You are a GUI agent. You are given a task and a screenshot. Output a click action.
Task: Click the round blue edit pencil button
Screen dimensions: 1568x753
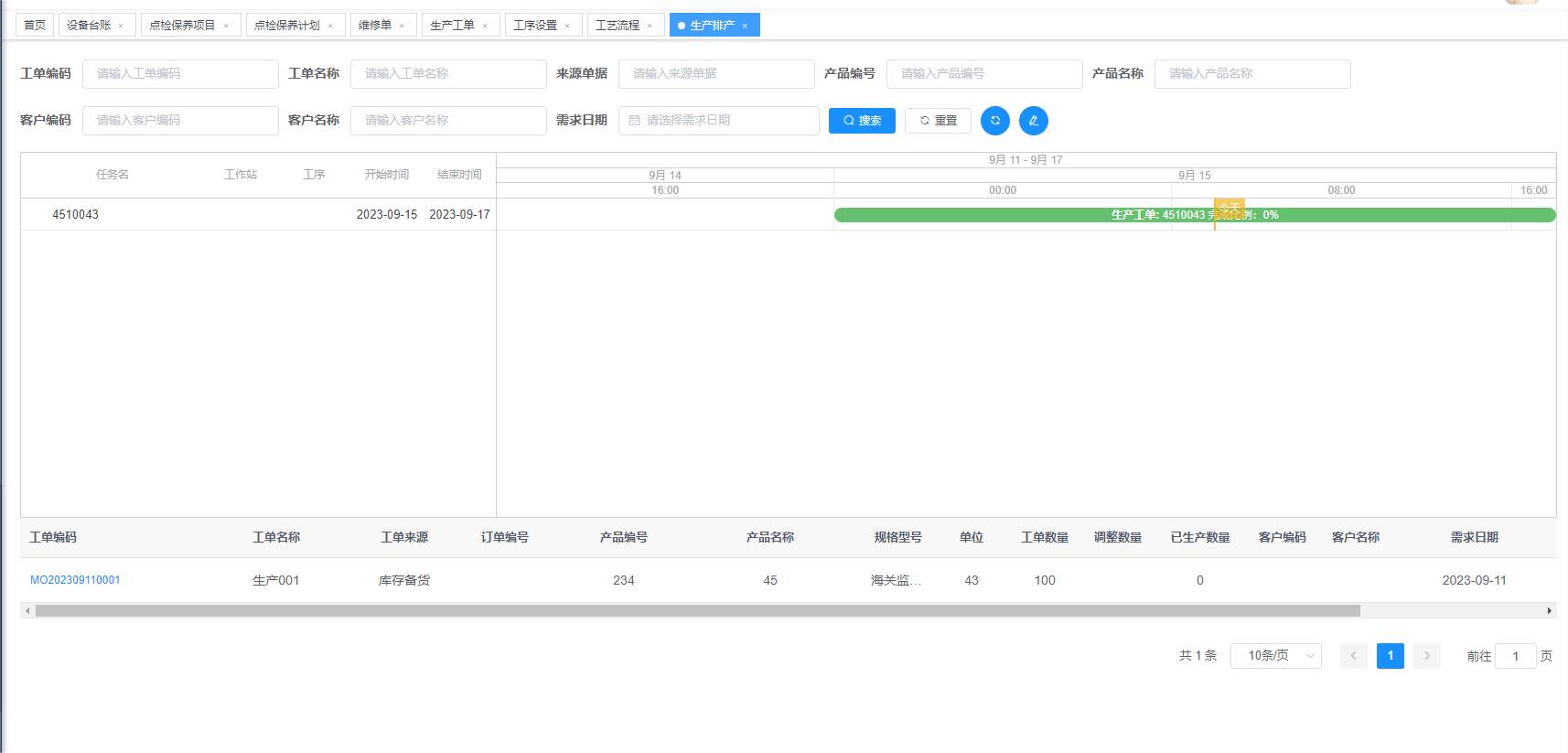[1033, 121]
